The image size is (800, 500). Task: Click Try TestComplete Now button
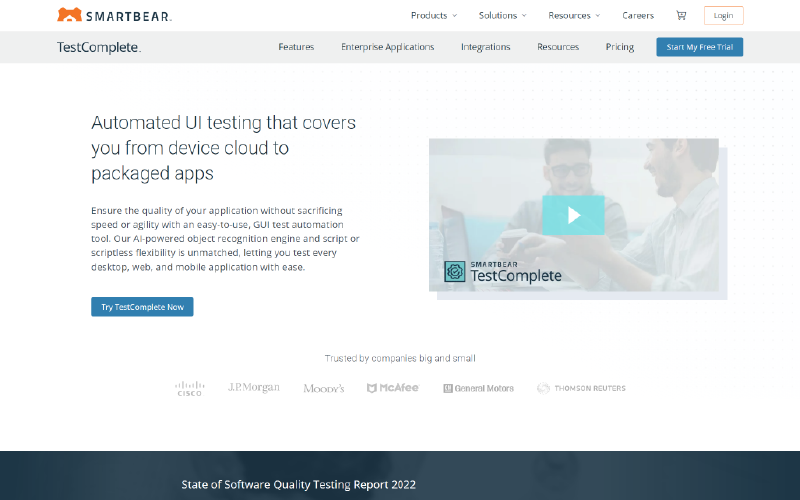pos(142,307)
